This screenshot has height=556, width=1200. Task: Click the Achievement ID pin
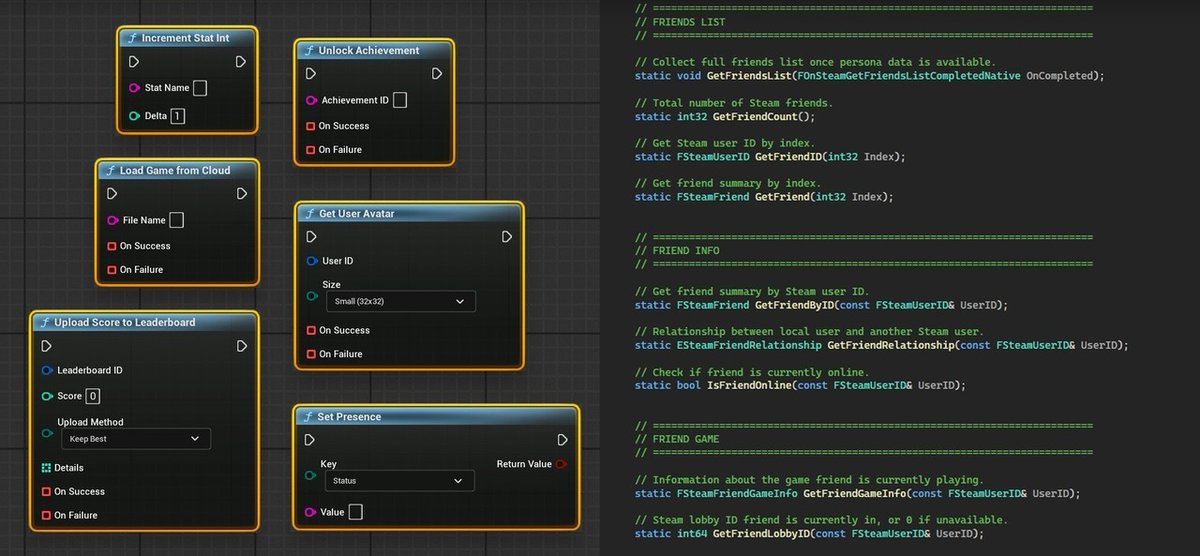click(311, 100)
